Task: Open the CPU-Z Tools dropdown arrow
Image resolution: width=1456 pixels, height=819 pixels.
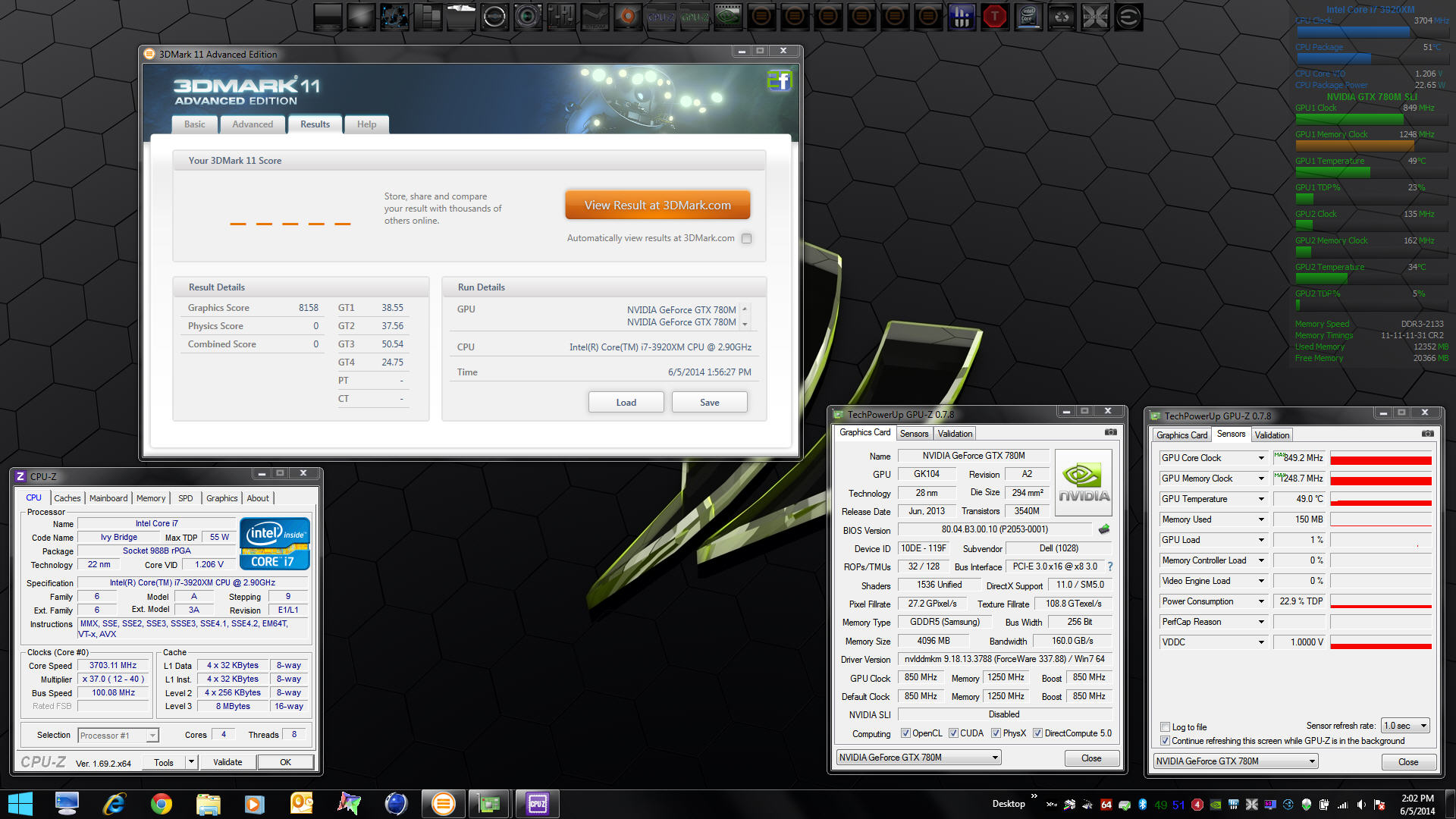Action: click(x=192, y=762)
